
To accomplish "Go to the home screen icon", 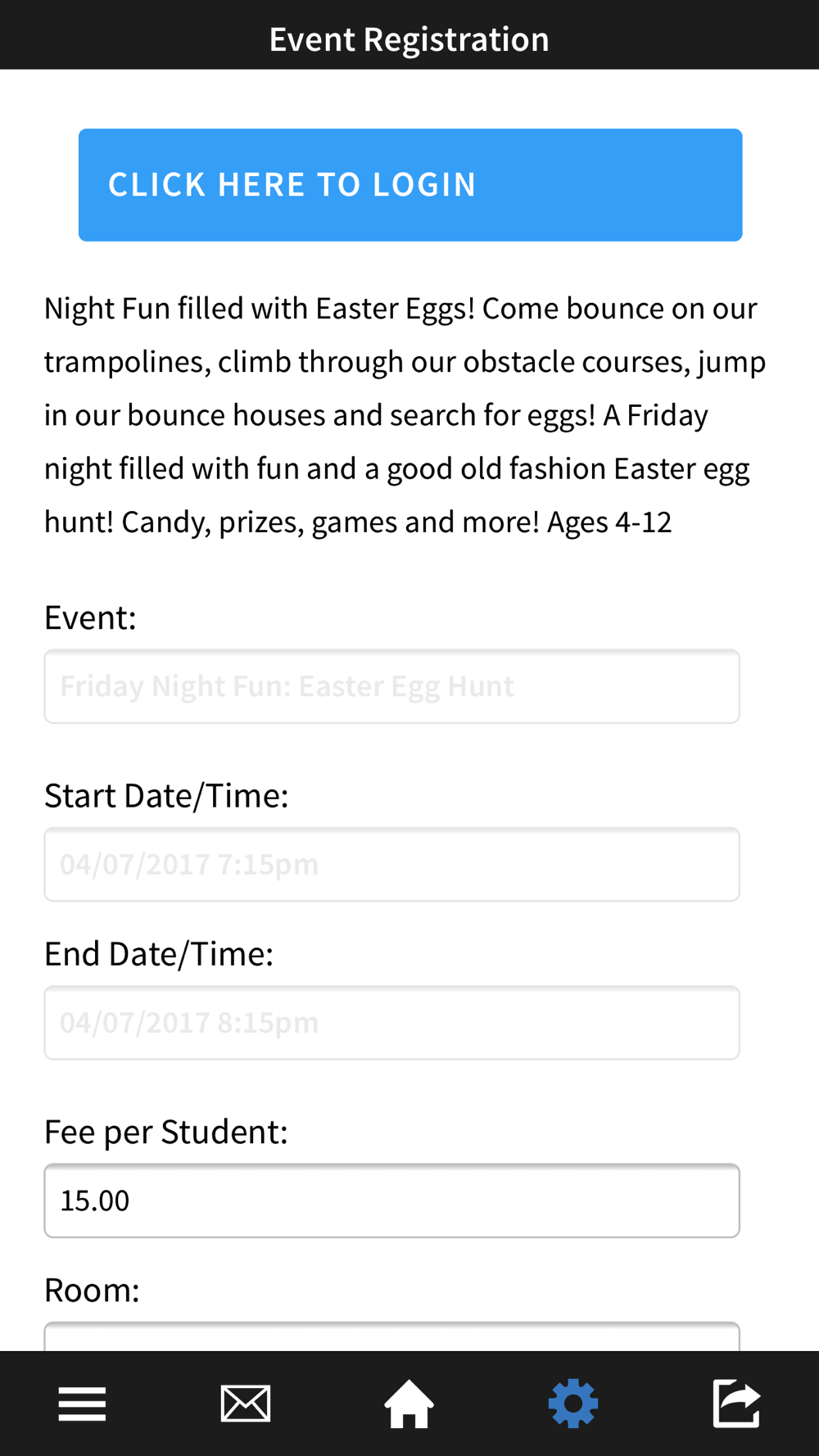I will click(409, 1404).
